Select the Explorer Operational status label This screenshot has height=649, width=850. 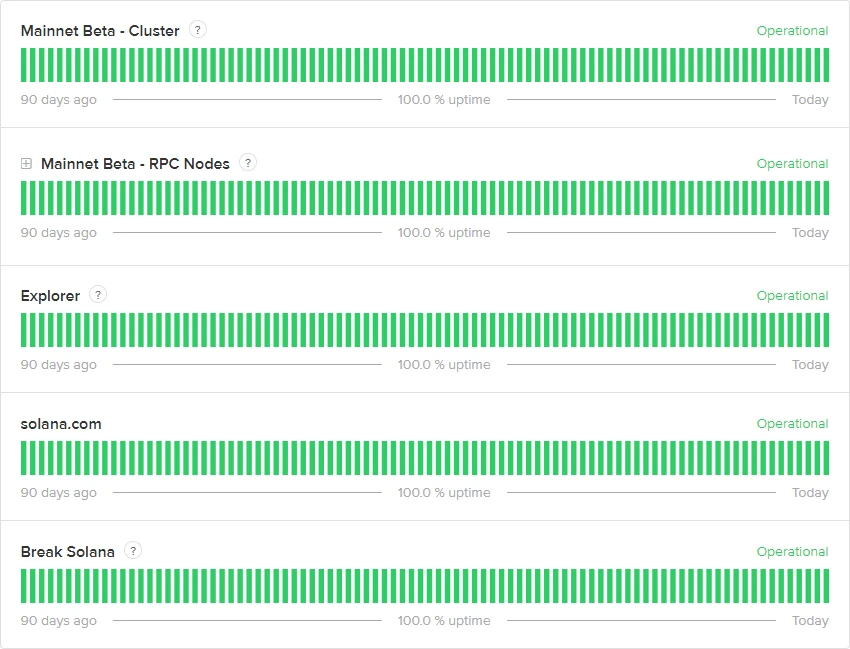coord(792,296)
